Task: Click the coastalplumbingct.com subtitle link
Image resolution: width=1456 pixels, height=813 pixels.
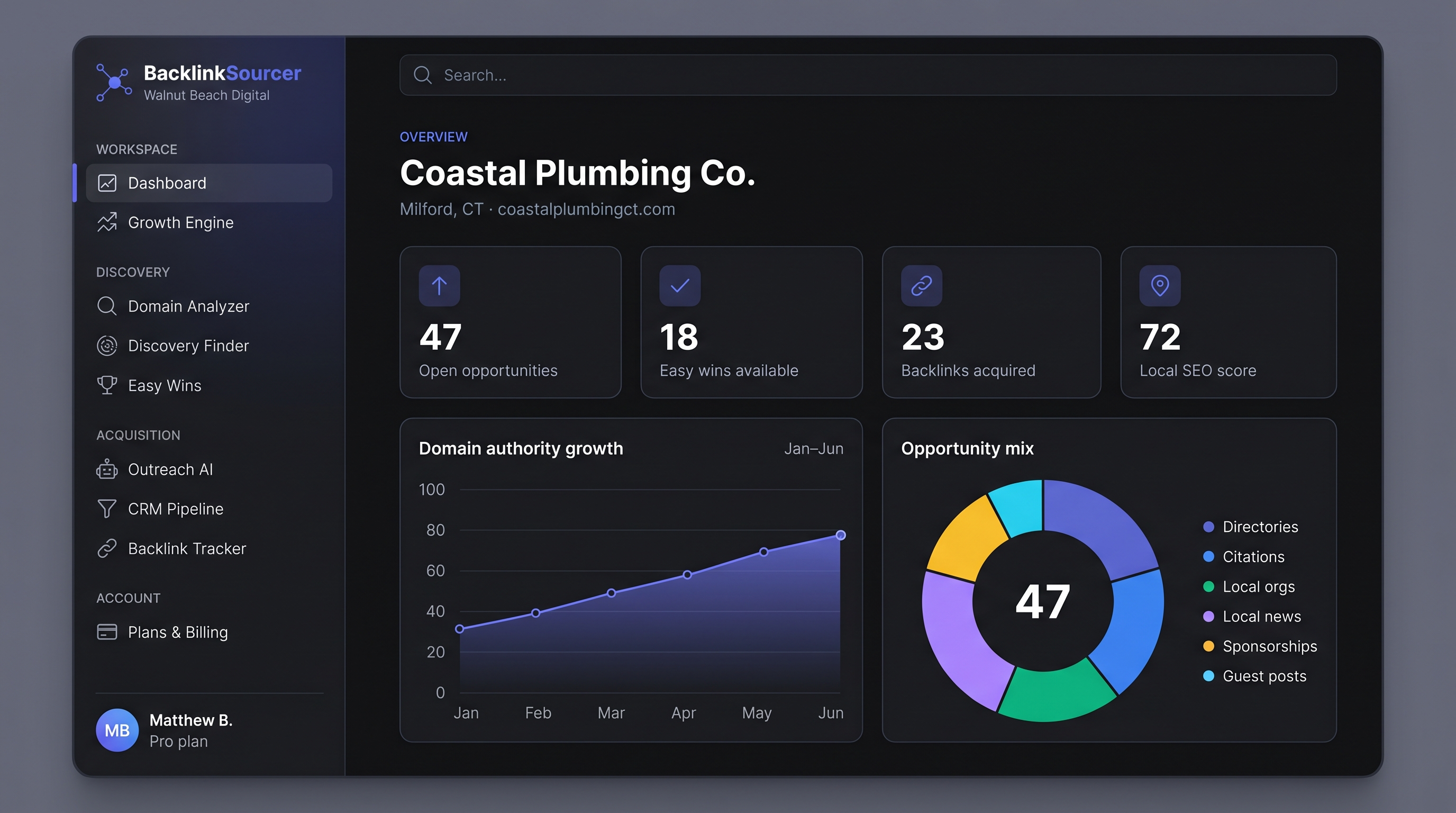Action: 586,209
